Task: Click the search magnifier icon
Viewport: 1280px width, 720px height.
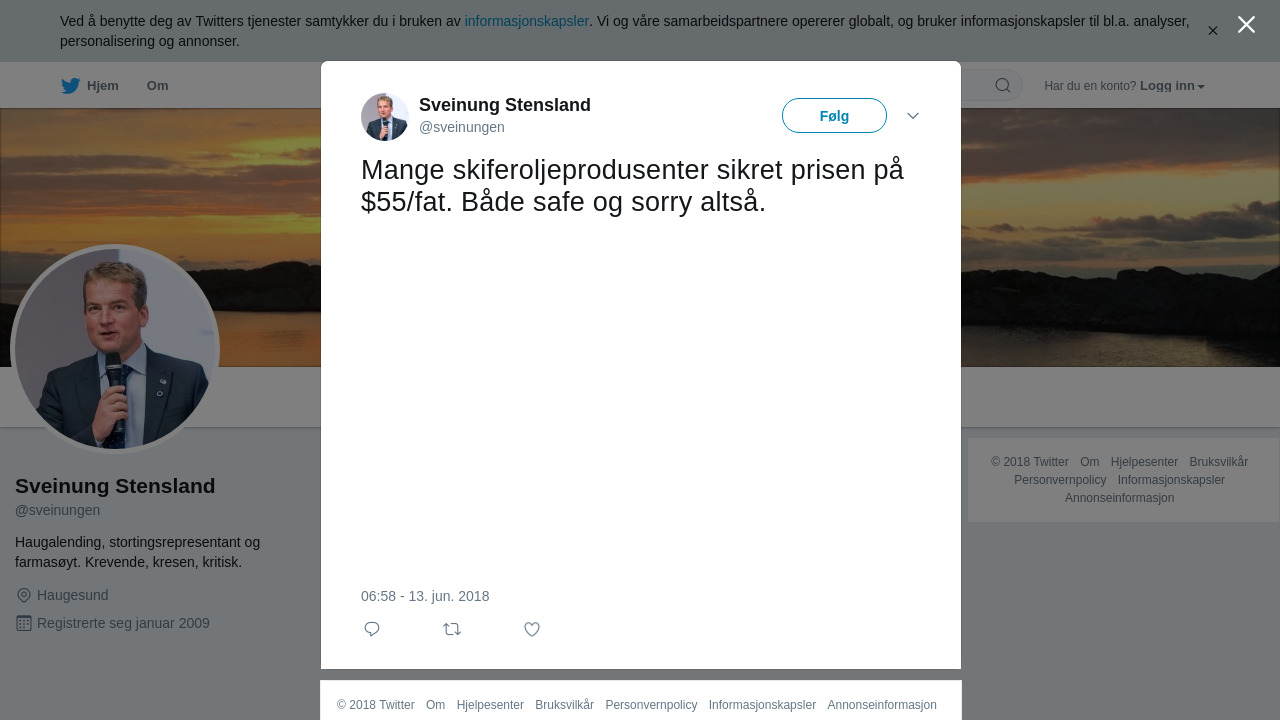Action: tap(1003, 85)
